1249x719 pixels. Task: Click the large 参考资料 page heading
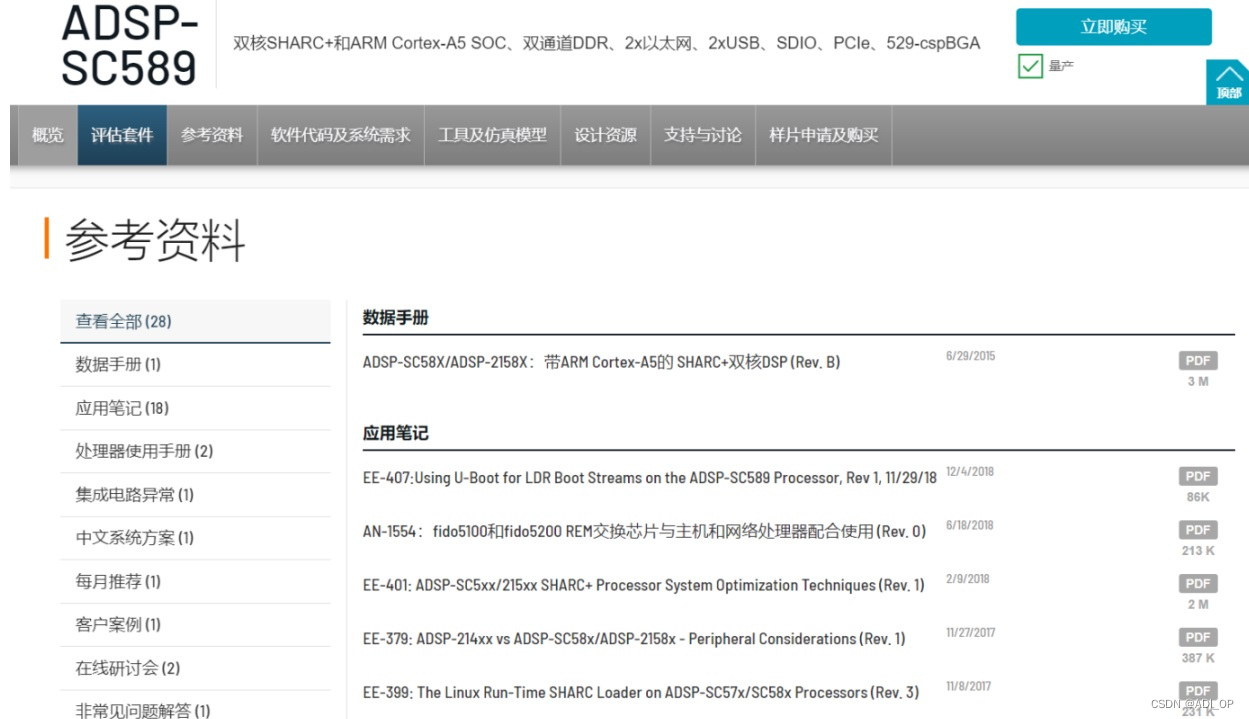point(155,241)
